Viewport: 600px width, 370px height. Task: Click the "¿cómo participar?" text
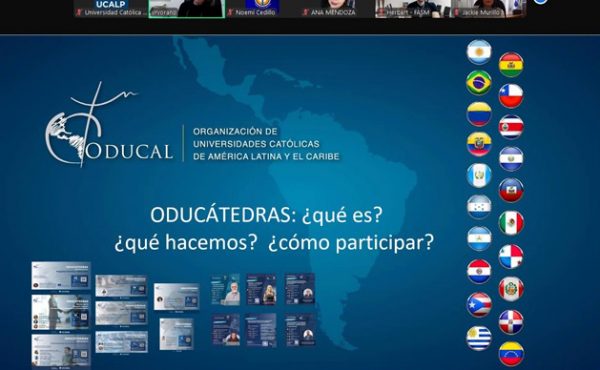click(351, 242)
